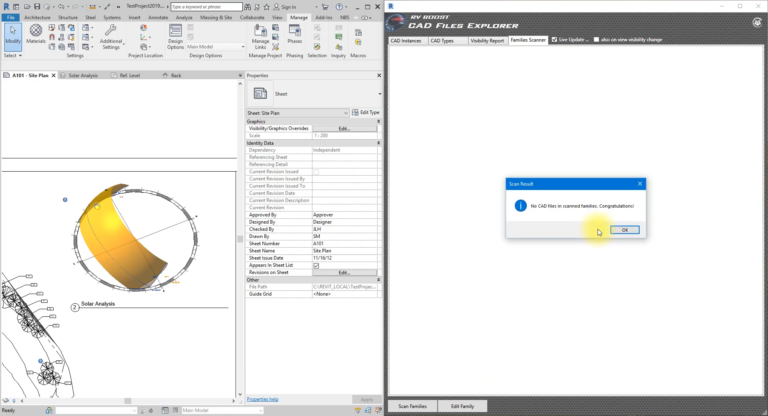768x416 pixels.
Task: Click the binoculars search icon
Action: point(247,7)
